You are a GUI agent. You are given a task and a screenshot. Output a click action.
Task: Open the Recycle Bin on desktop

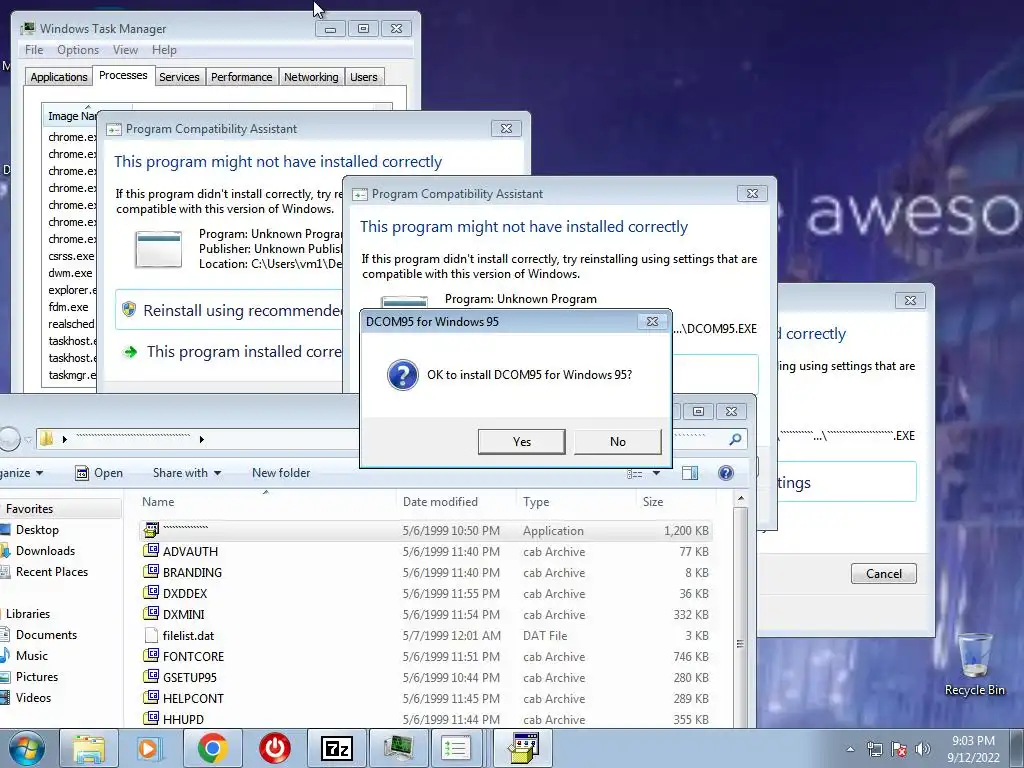point(974,664)
